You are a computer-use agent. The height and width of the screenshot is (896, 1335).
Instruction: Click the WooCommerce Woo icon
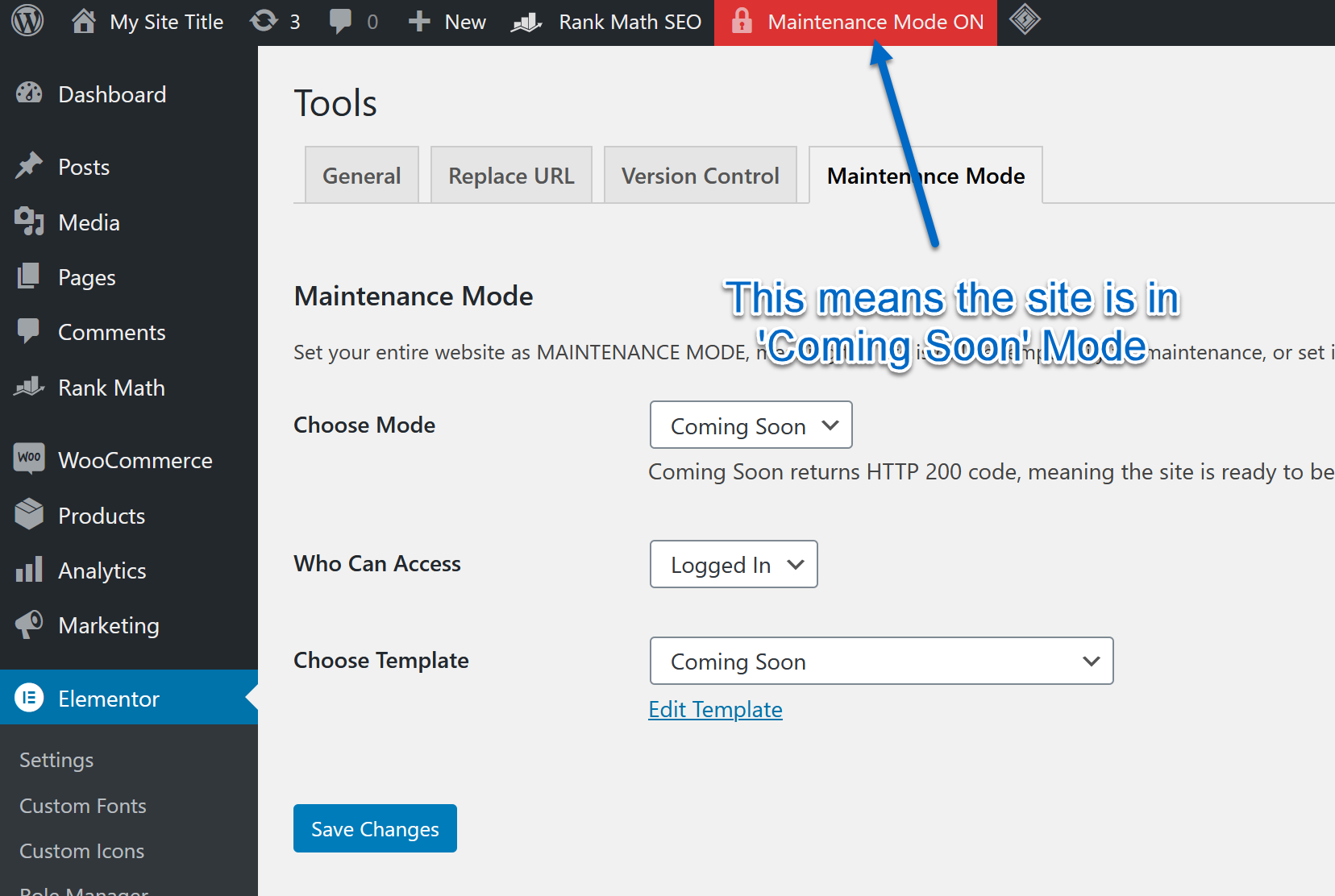click(x=30, y=458)
